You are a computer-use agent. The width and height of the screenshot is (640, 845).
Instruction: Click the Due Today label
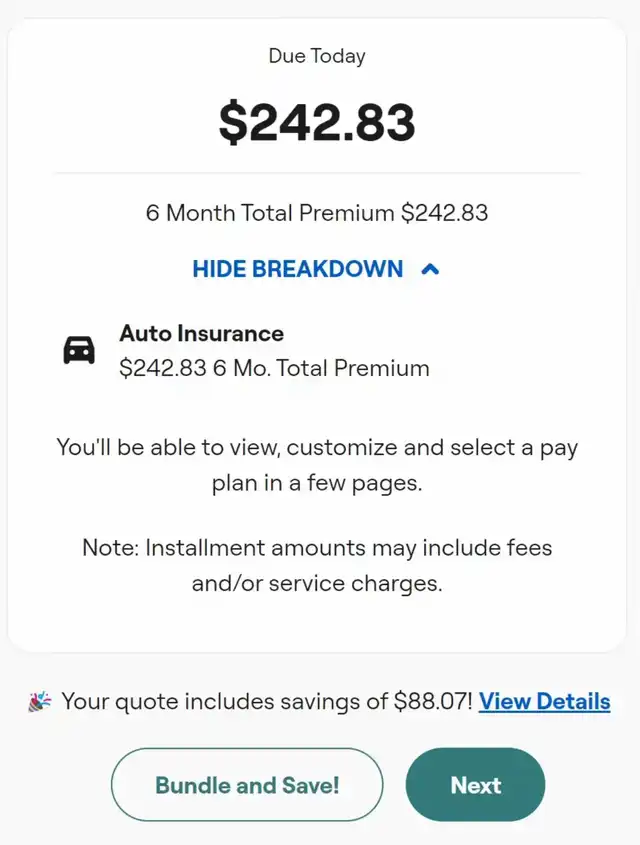pos(317,56)
